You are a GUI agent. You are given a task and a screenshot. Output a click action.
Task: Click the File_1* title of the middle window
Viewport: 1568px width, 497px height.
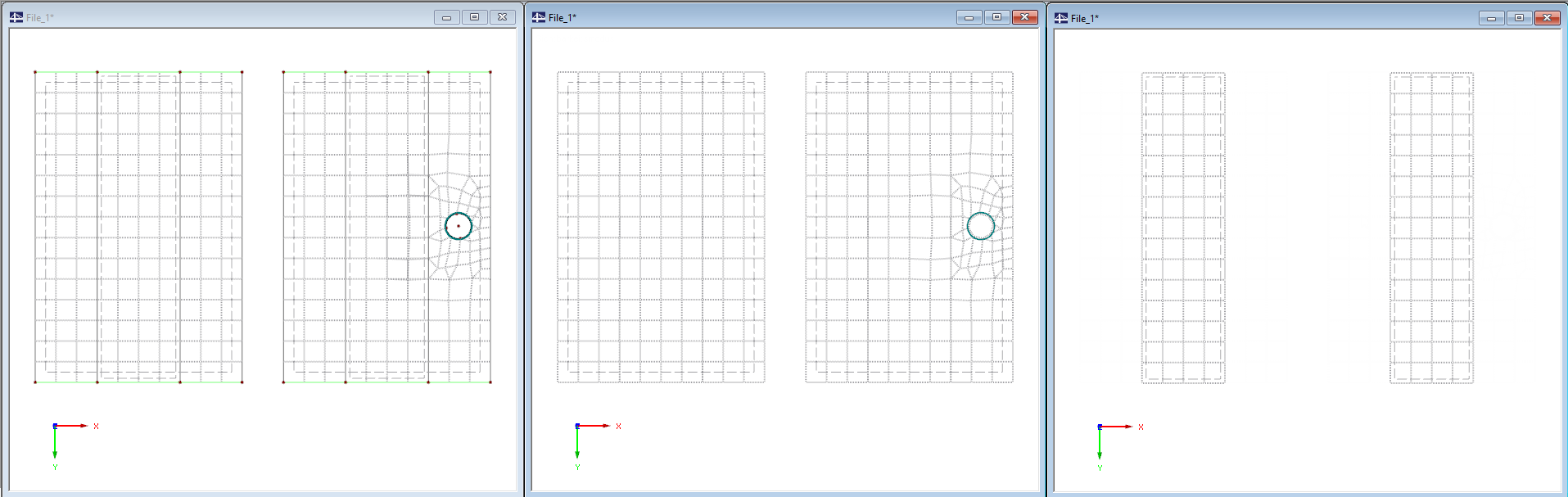[x=563, y=18]
